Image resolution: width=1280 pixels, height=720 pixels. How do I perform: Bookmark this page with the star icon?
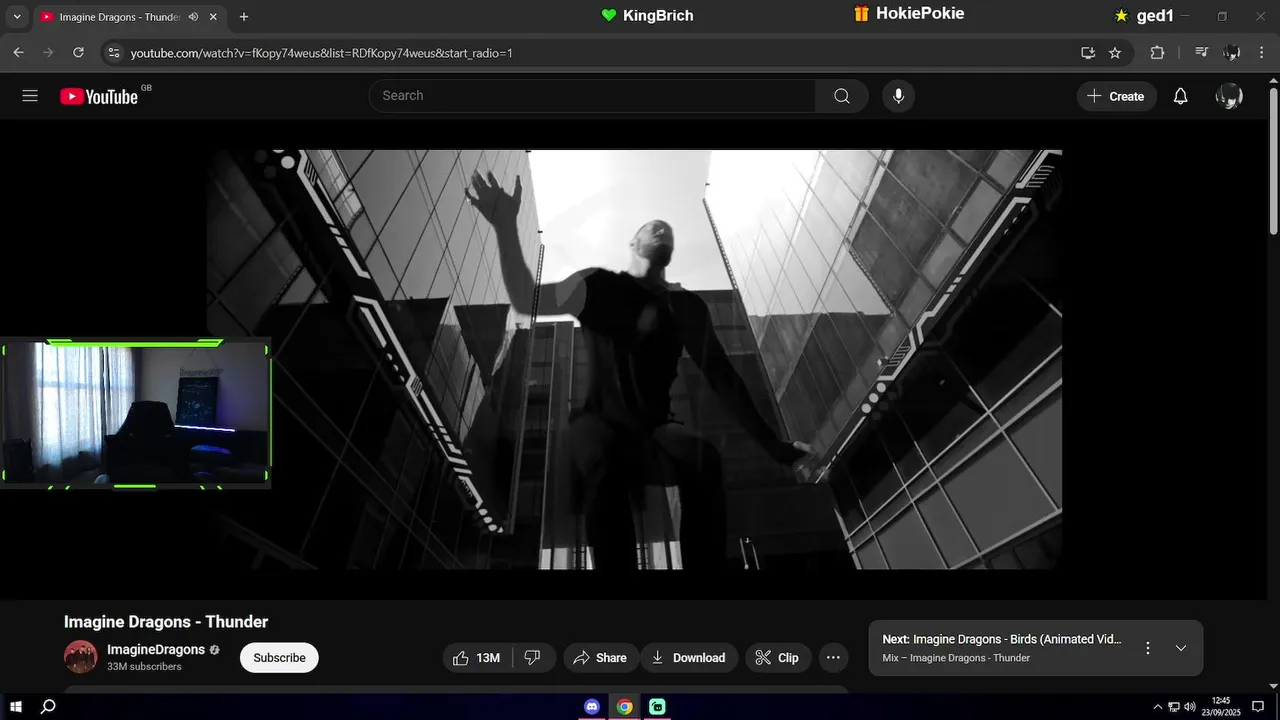(1115, 52)
